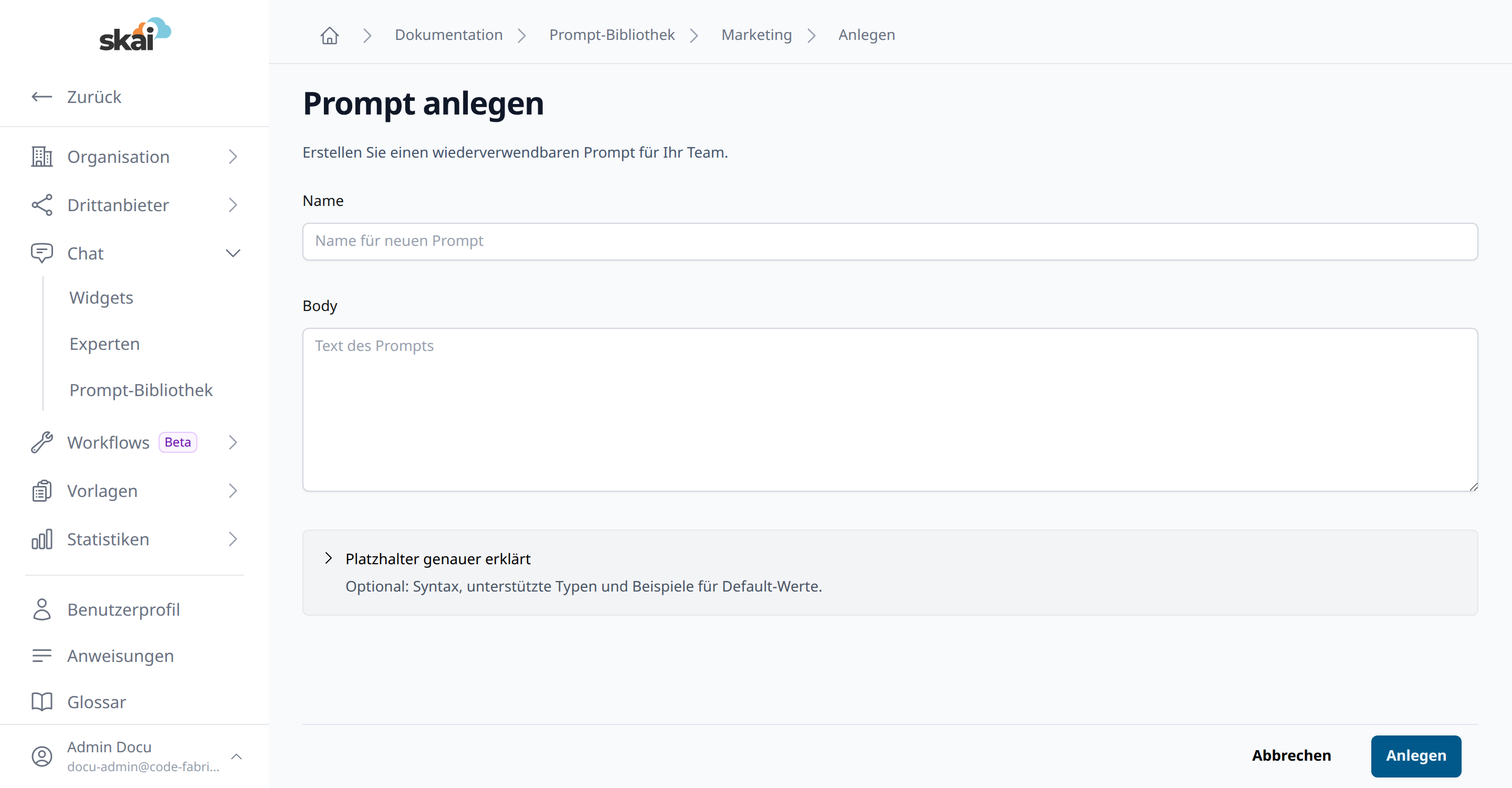1512x788 pixels.
Task: Click the Zurück link
Action: [x=94, y=97]
